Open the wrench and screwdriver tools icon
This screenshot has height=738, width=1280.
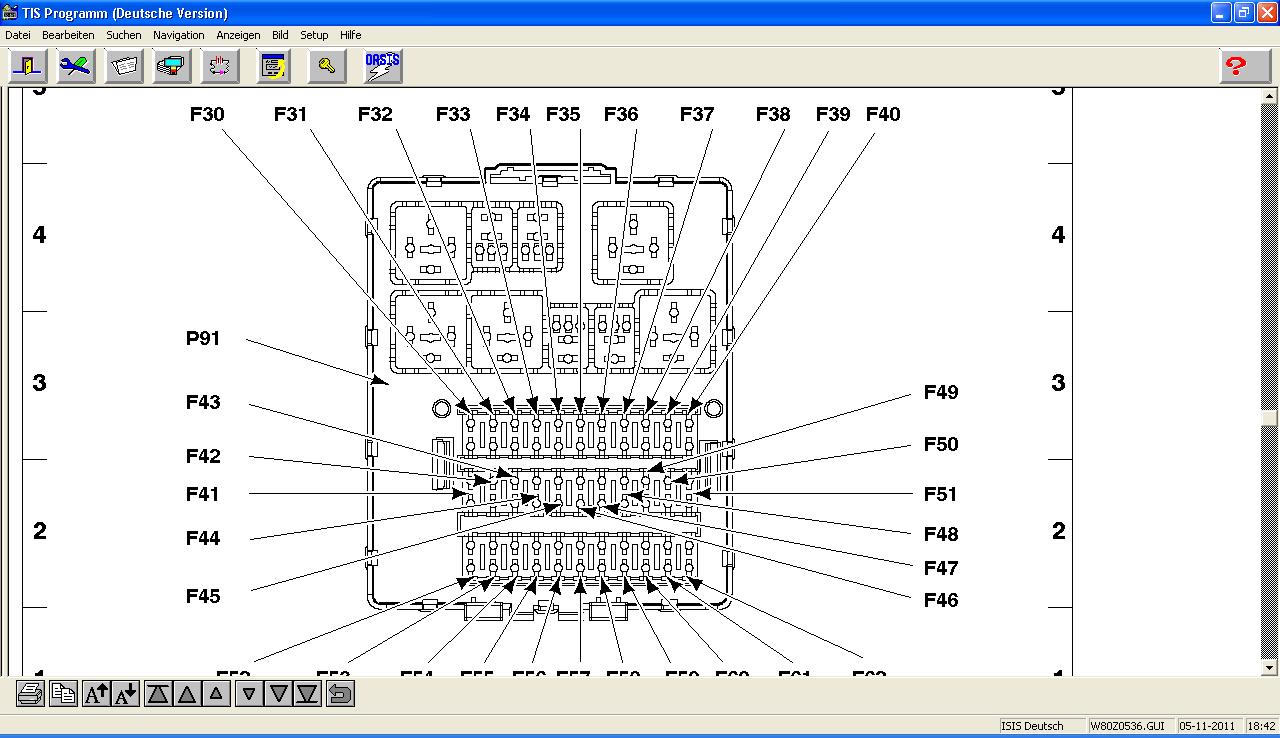click(x=76, y=66)
